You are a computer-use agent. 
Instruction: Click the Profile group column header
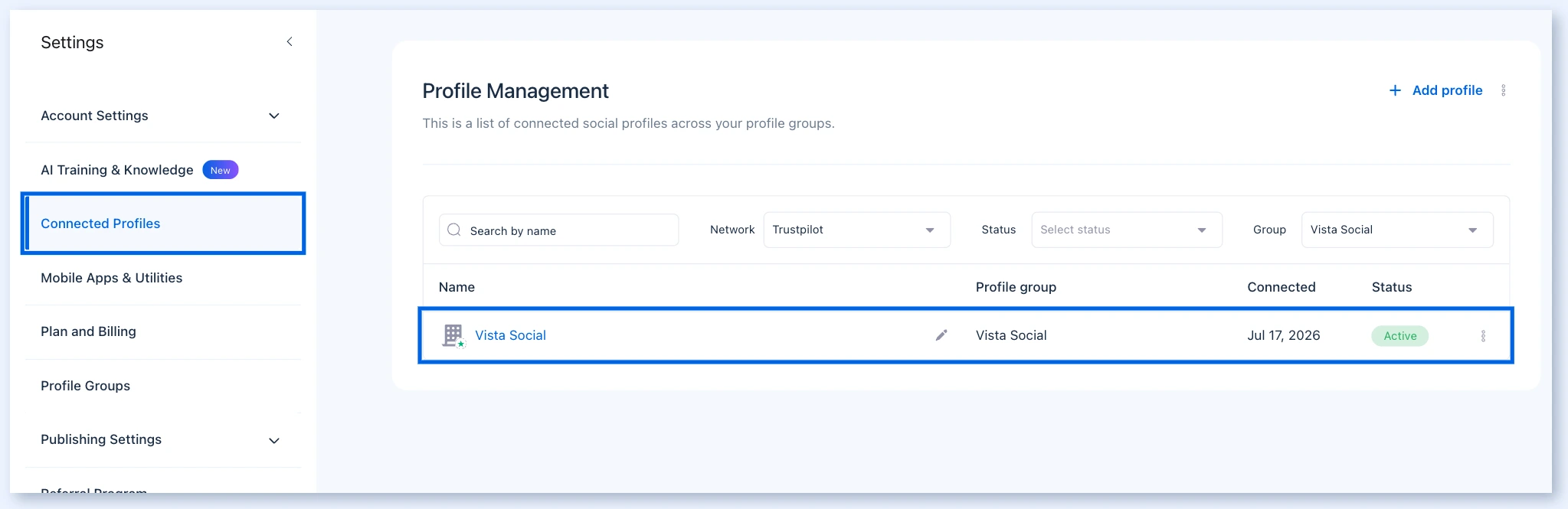[1016, 287]
